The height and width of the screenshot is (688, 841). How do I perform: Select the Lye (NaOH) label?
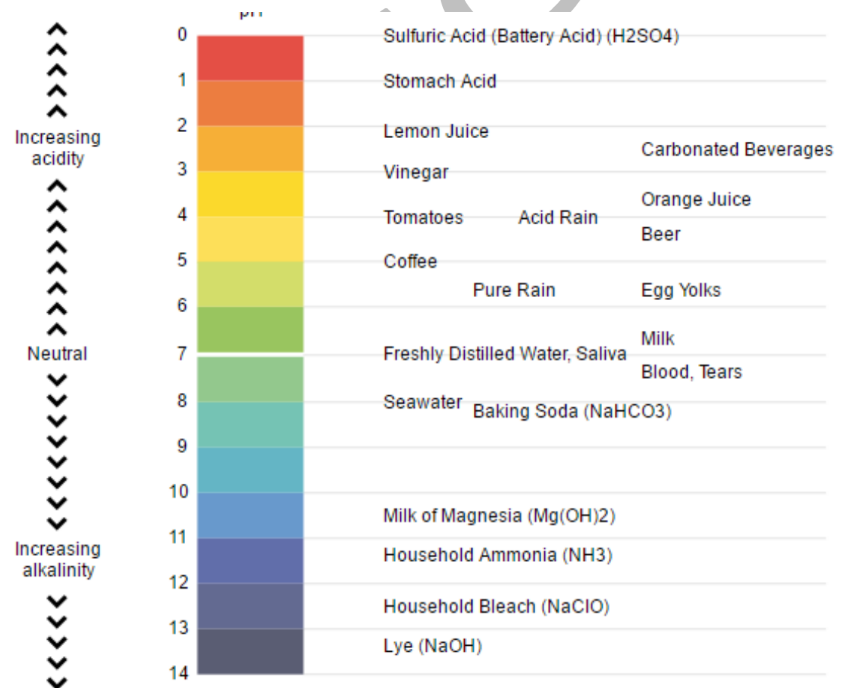[432, 646]
